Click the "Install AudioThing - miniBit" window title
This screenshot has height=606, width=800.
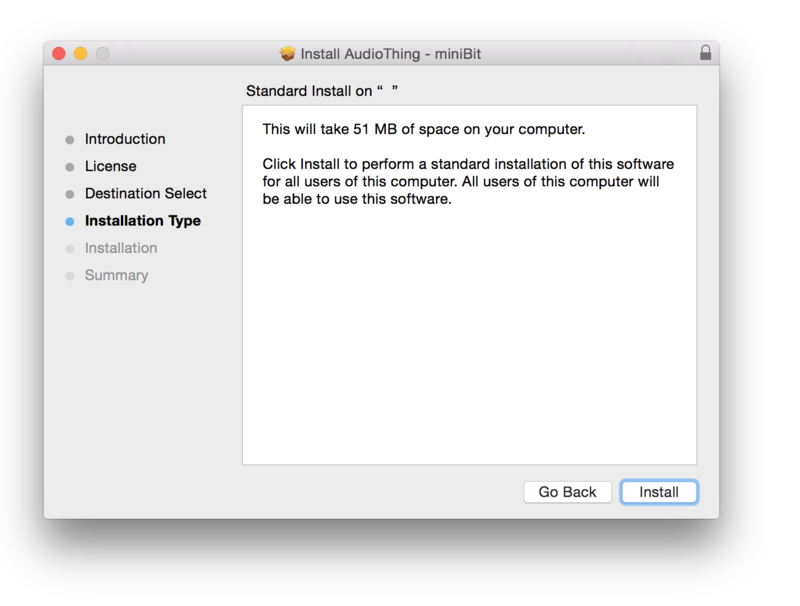coord(391,54)
